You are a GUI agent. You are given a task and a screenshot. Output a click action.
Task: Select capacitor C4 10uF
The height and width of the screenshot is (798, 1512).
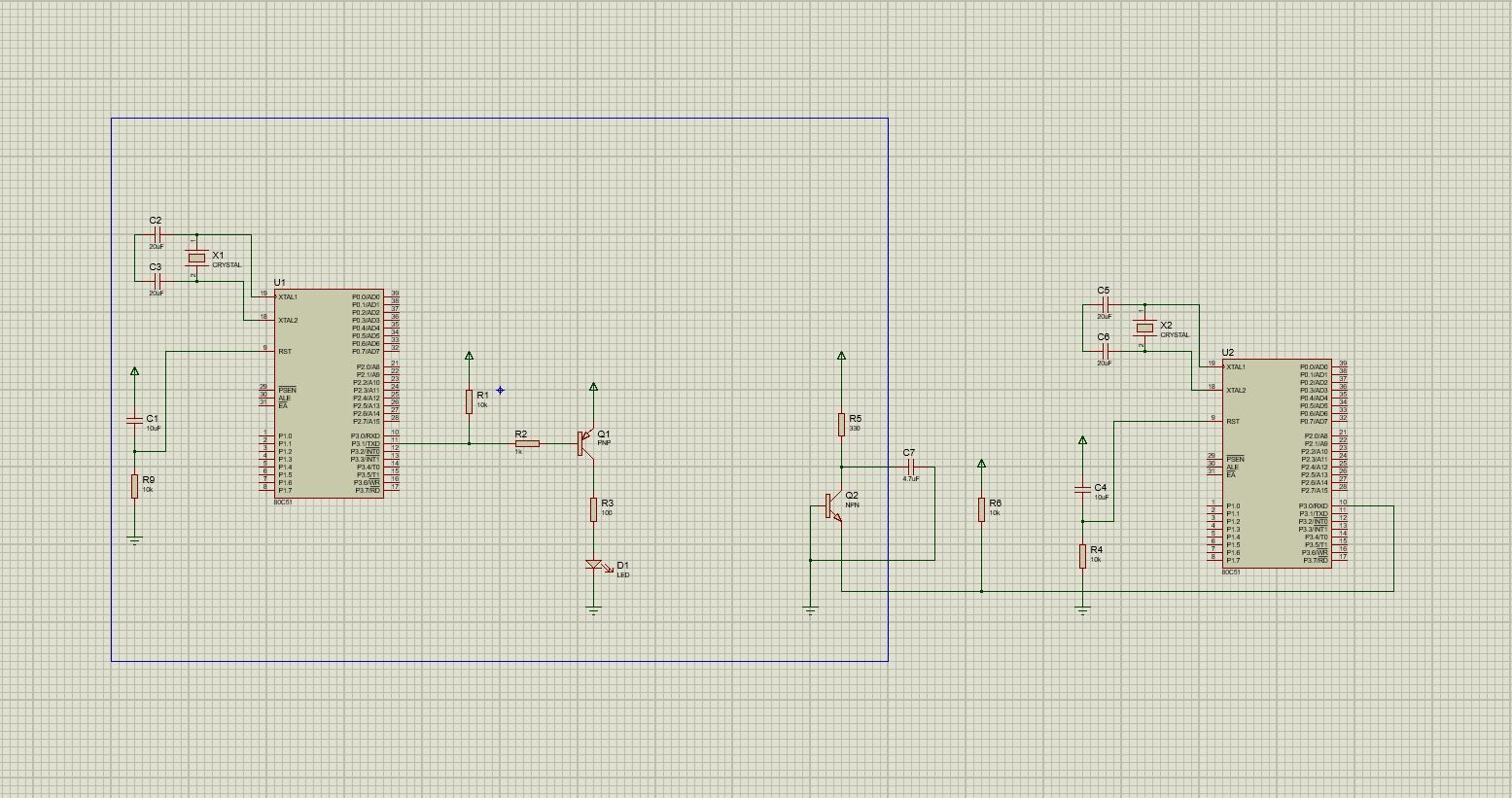(1082, 490)
